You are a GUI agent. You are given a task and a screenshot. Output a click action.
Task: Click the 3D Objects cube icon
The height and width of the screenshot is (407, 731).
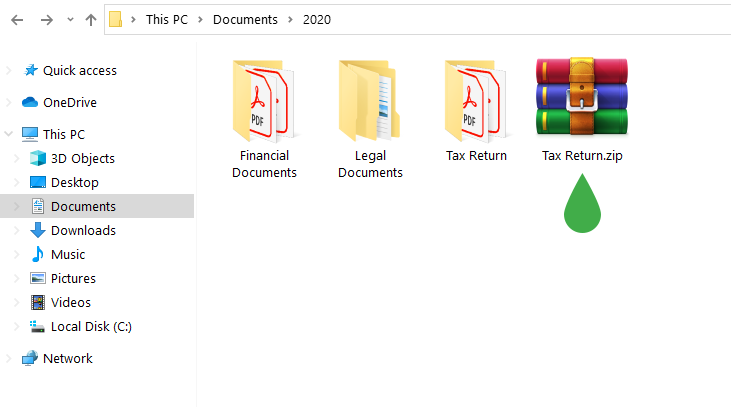[38, 159]
